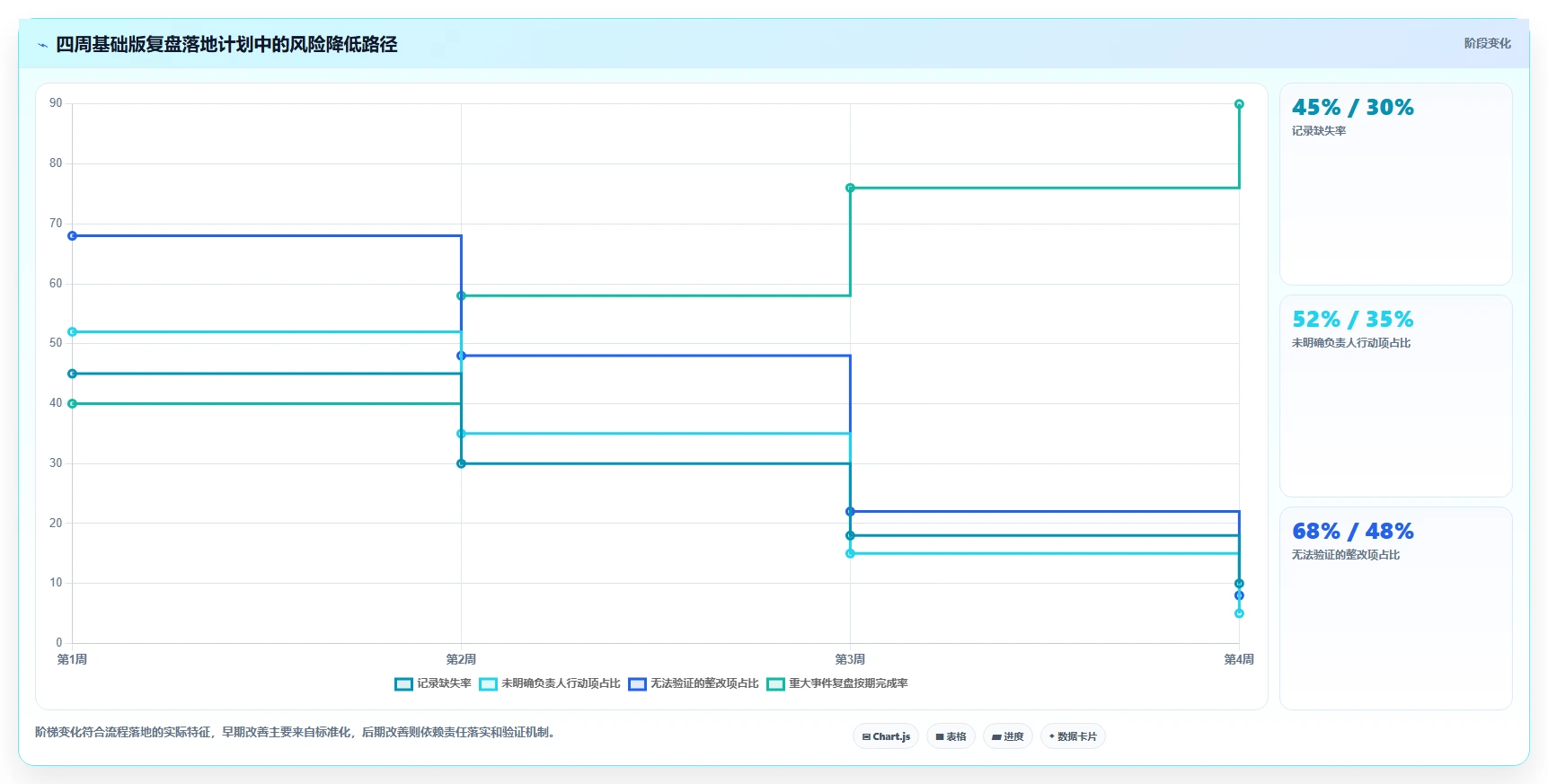Click the week 1 teal point at 45
The width and height of the screenshot is (1548, 784).
click(x=73, y=374)
